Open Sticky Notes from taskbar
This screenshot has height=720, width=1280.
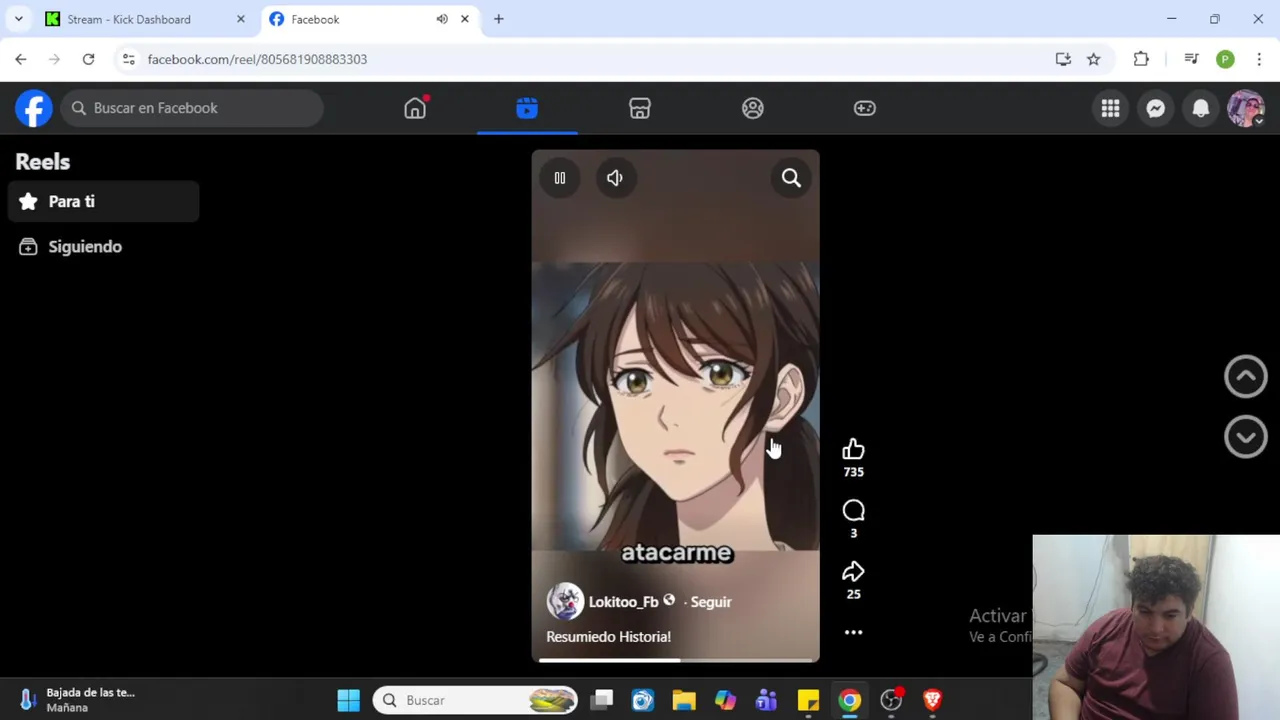(x=808, y=700)
